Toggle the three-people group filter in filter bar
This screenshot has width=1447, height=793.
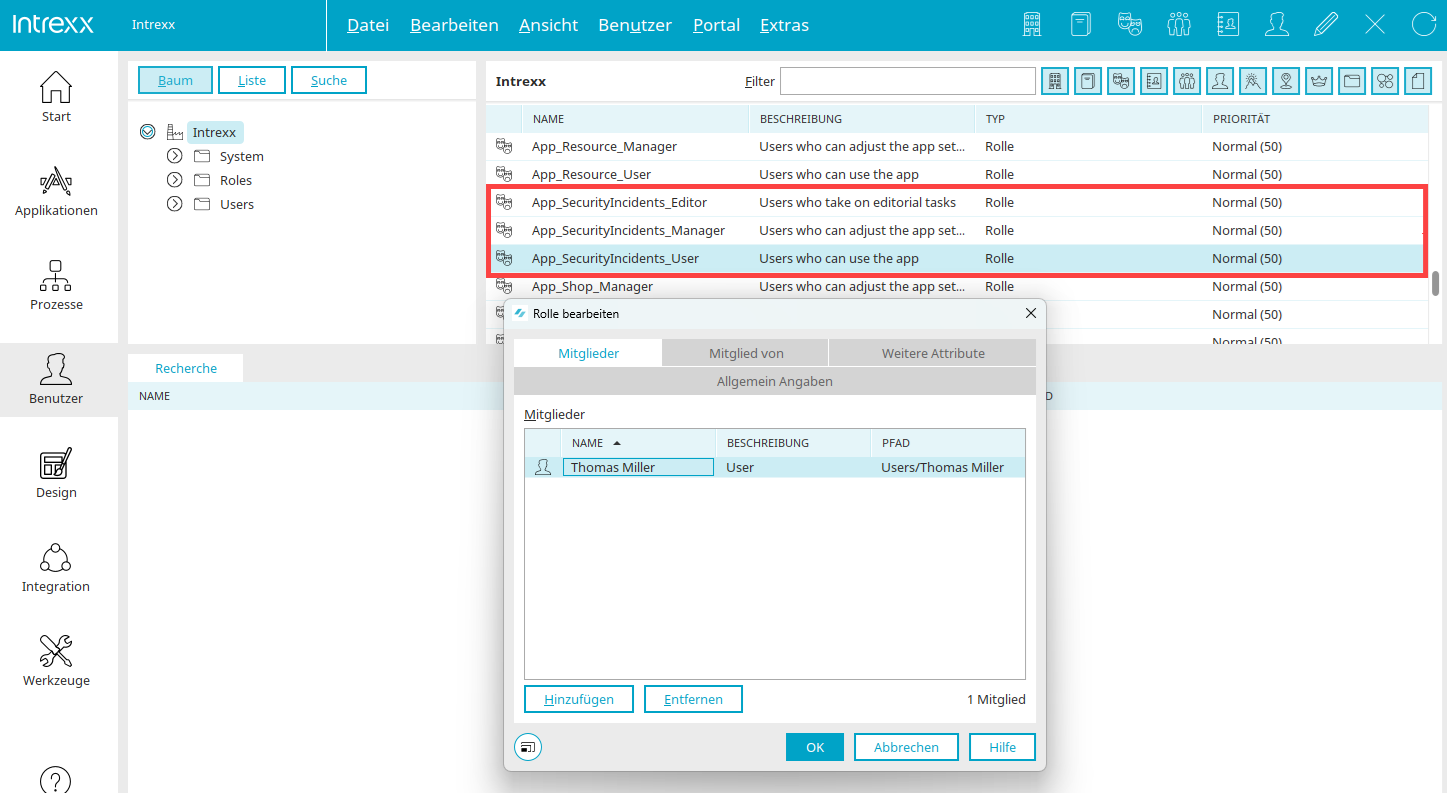(1187, 81)
